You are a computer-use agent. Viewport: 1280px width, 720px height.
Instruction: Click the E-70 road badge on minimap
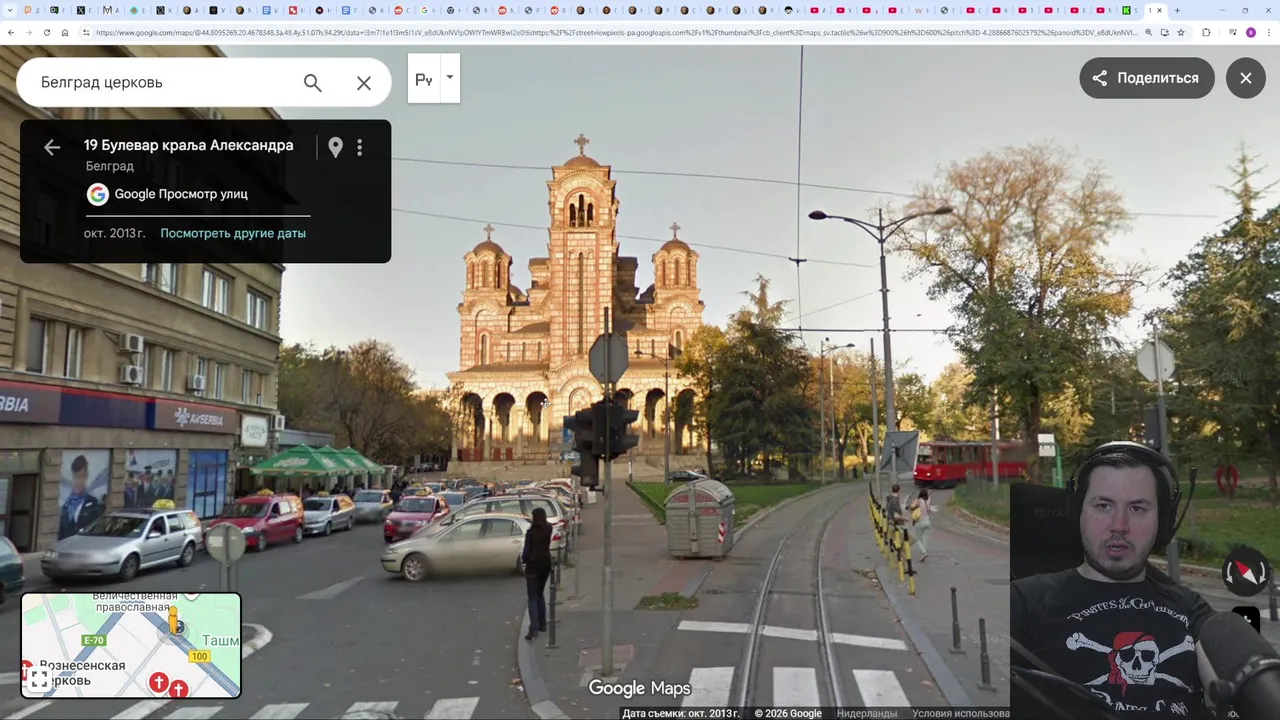pos(94,640)
